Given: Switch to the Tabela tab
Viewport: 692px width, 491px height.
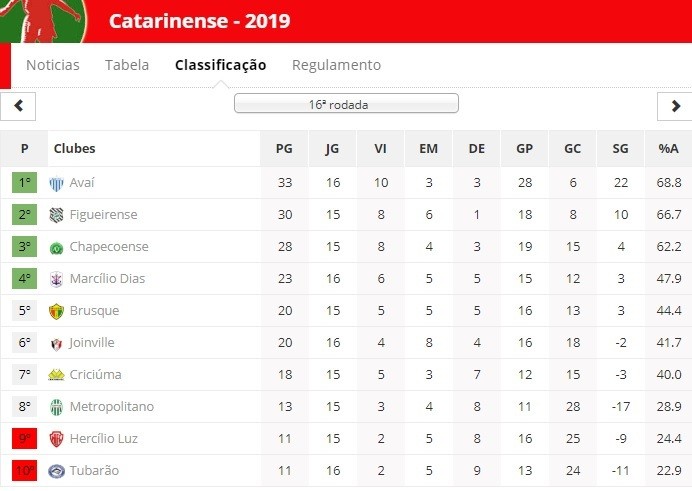Looking at the screenshot, I should [127, 65].
